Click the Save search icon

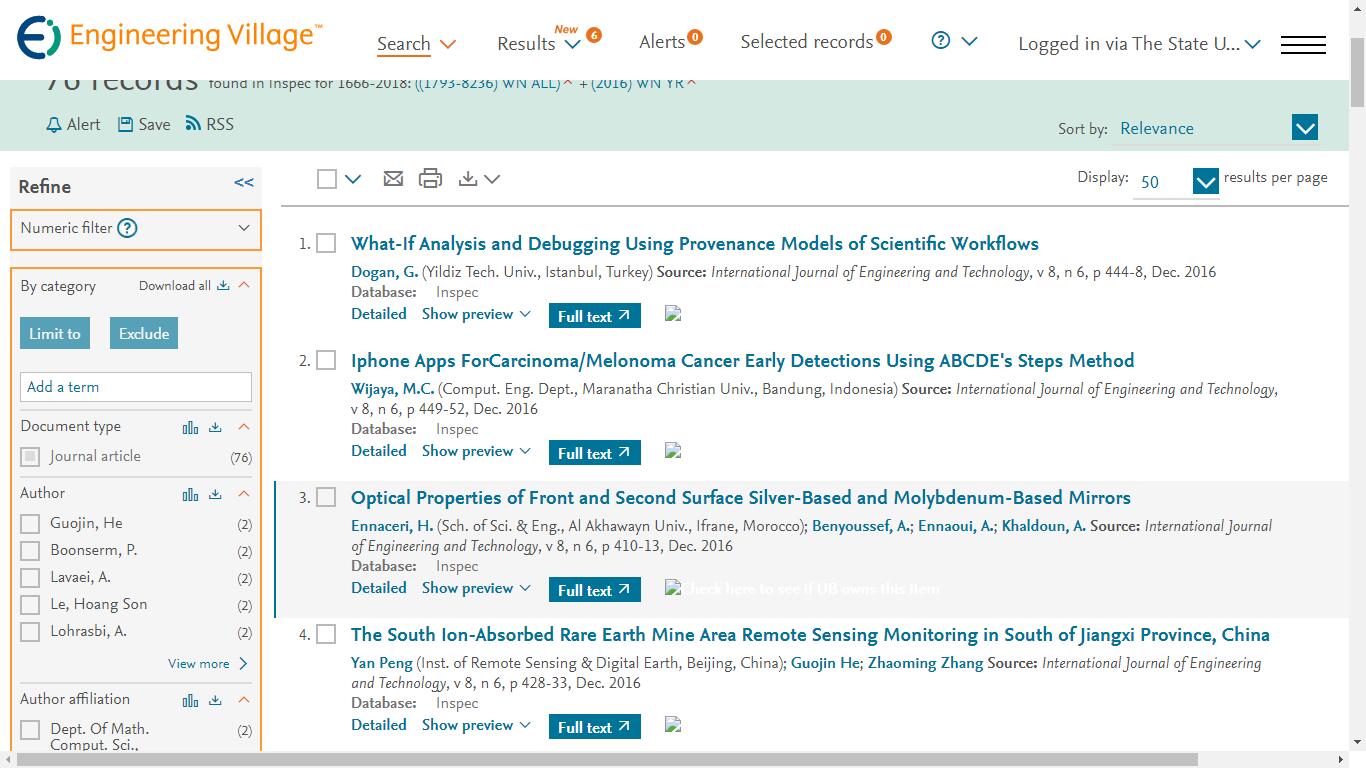coord(143,123)
